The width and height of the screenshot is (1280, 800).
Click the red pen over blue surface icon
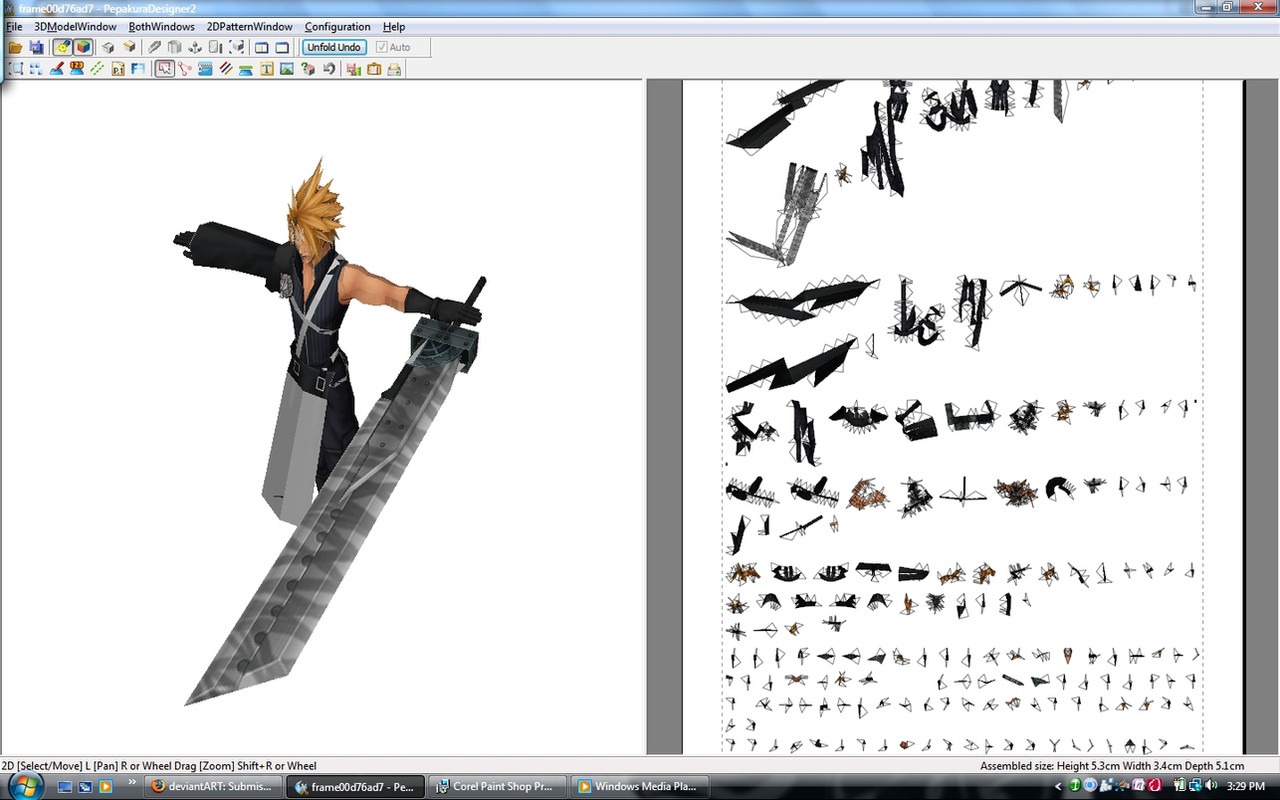pos(57,69)
